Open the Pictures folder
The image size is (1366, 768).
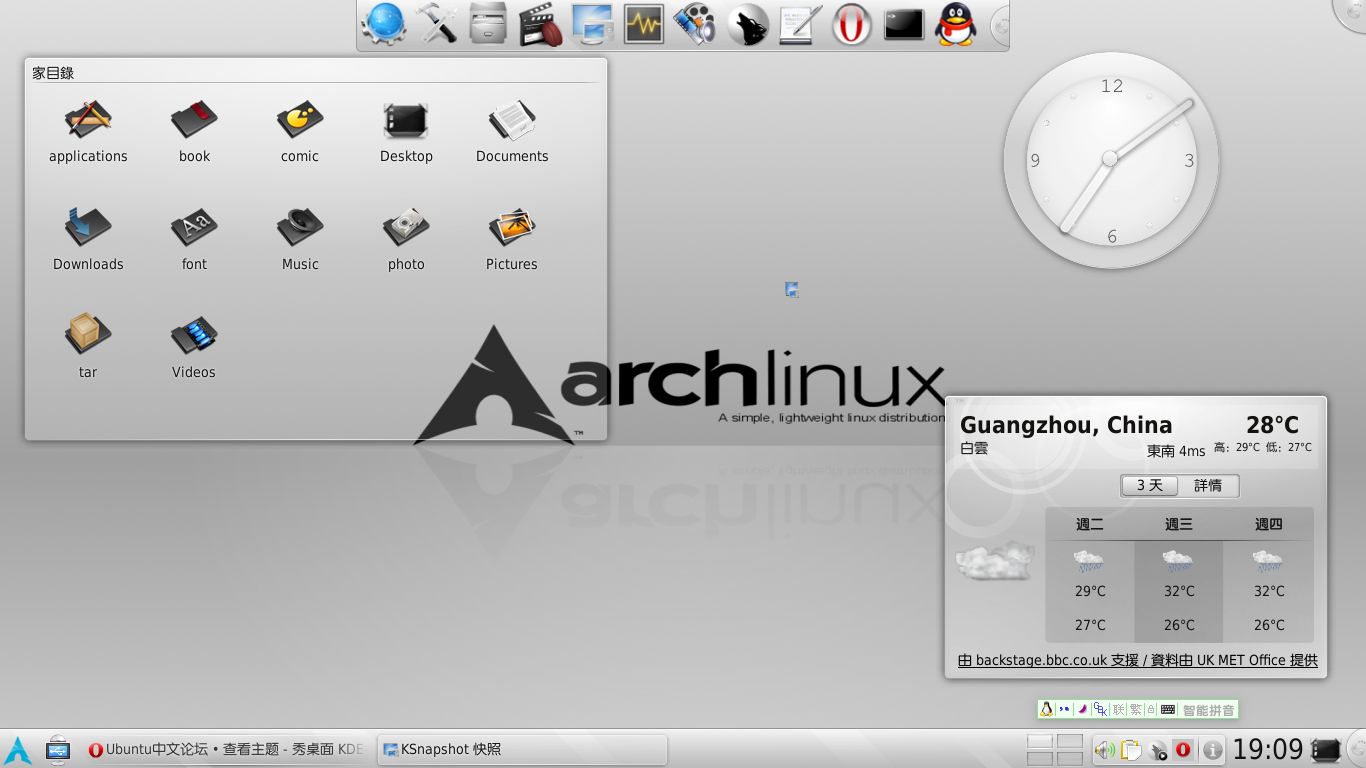(x=512, y=240)
